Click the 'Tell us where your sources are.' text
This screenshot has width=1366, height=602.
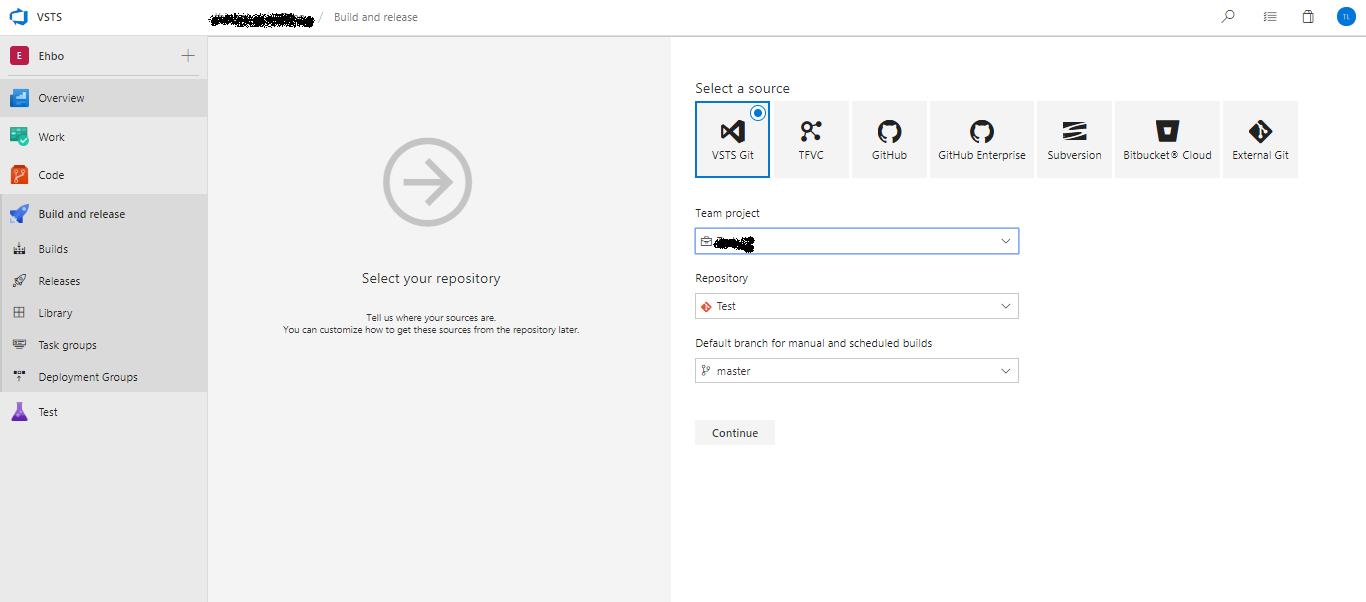tap(431, 317)
